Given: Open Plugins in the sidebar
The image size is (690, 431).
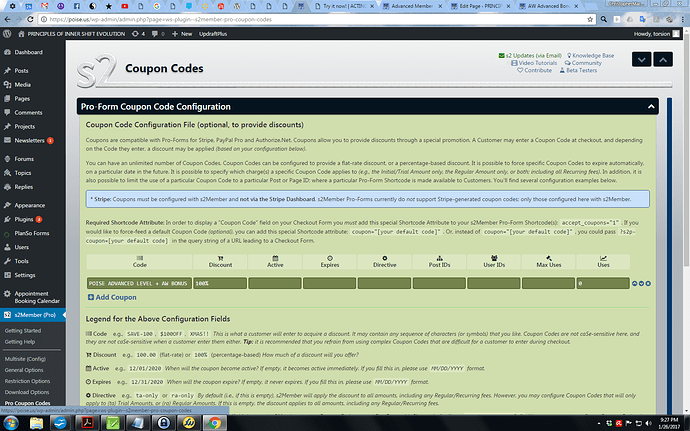Looking at the screenshot, I should click(x=24, y=219).
